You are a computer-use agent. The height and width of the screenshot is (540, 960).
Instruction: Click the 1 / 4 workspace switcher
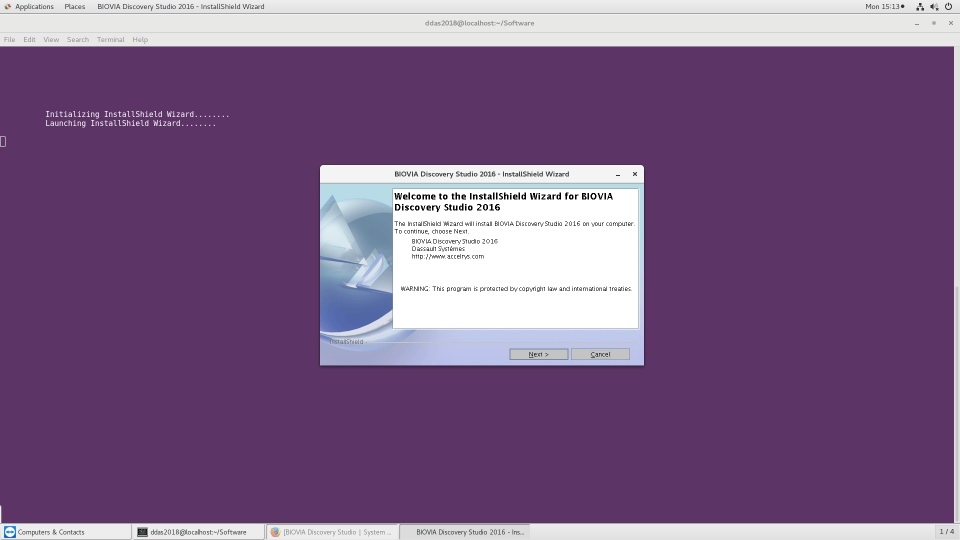click(x=947, y=531)
